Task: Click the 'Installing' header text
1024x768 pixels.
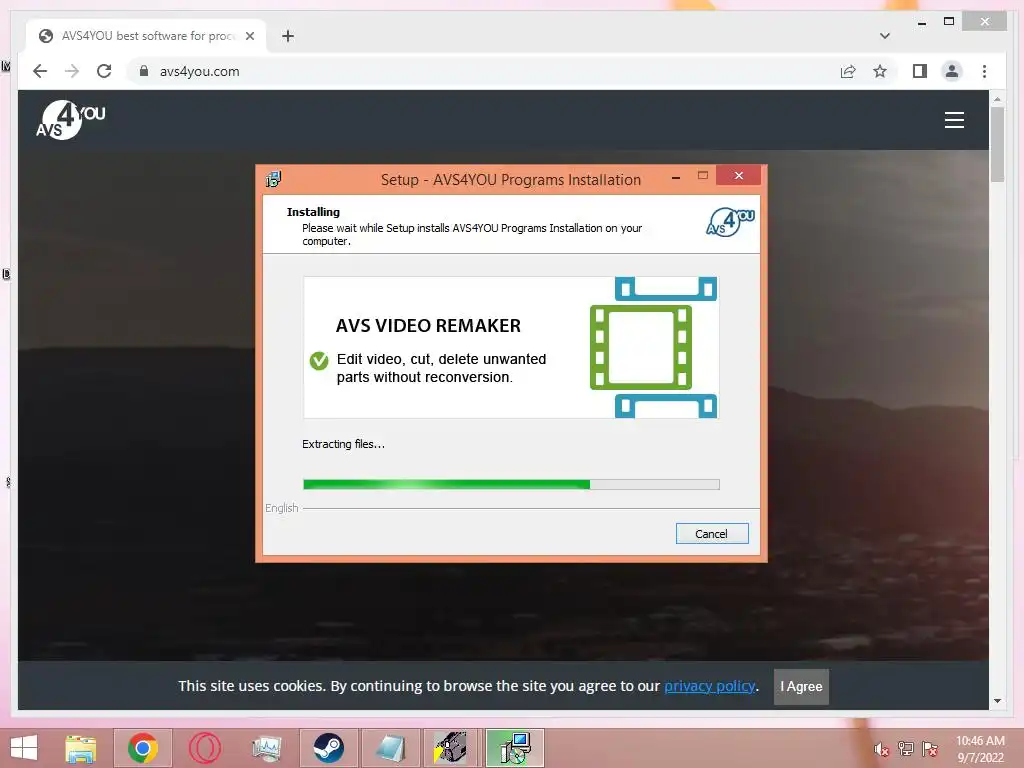Action: coord(313,212)
